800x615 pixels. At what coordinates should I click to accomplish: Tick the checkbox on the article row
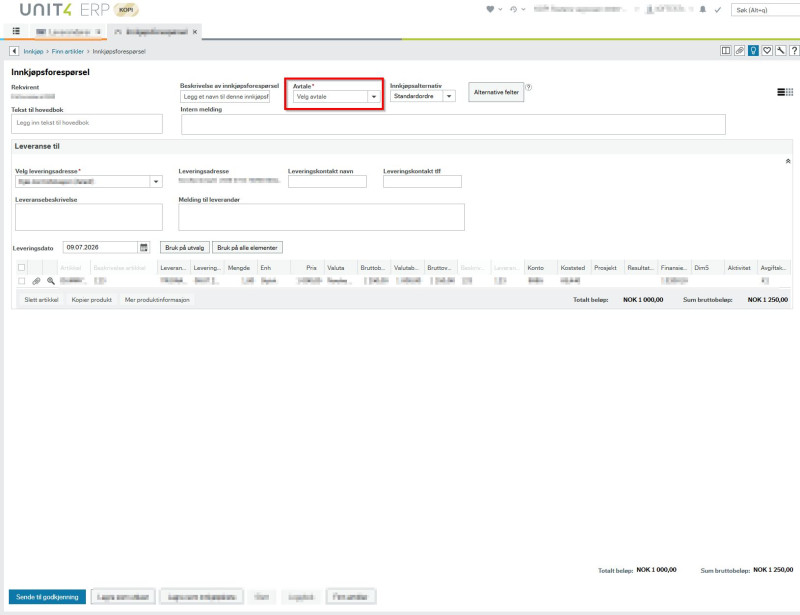(x=21, y=281)
